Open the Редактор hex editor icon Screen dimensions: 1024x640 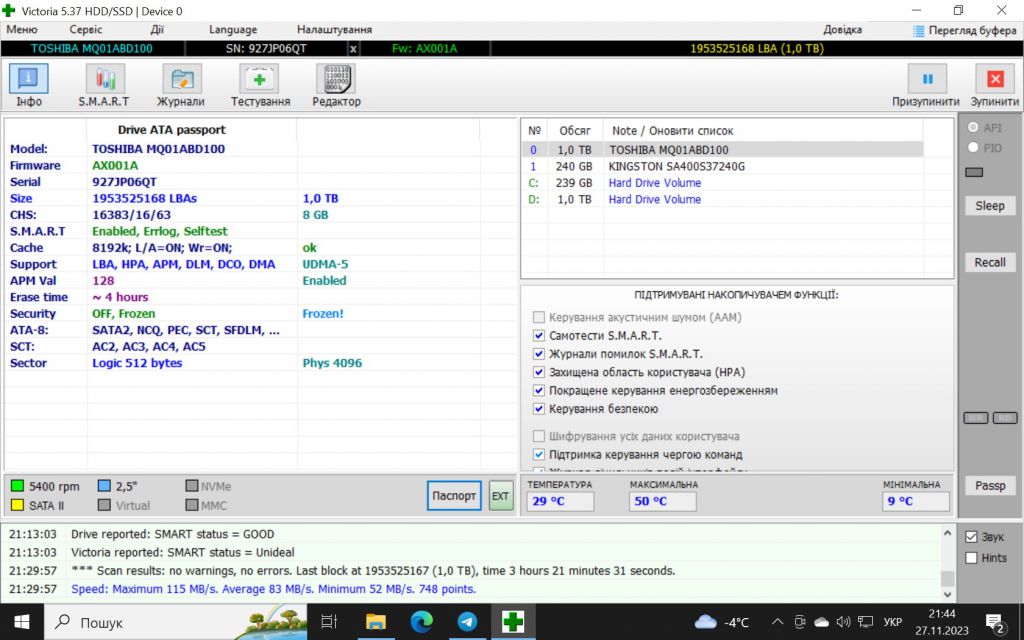tap(336, 79)
